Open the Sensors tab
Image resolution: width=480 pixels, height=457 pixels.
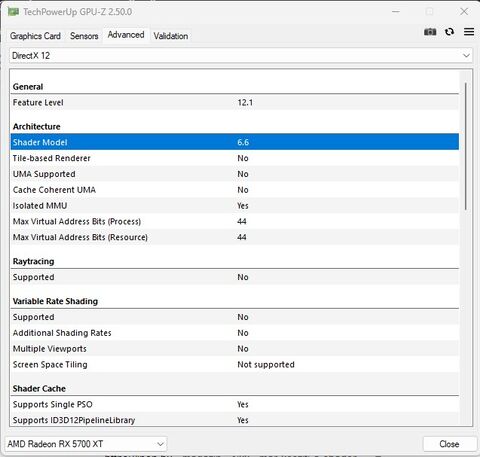[84, 36]
